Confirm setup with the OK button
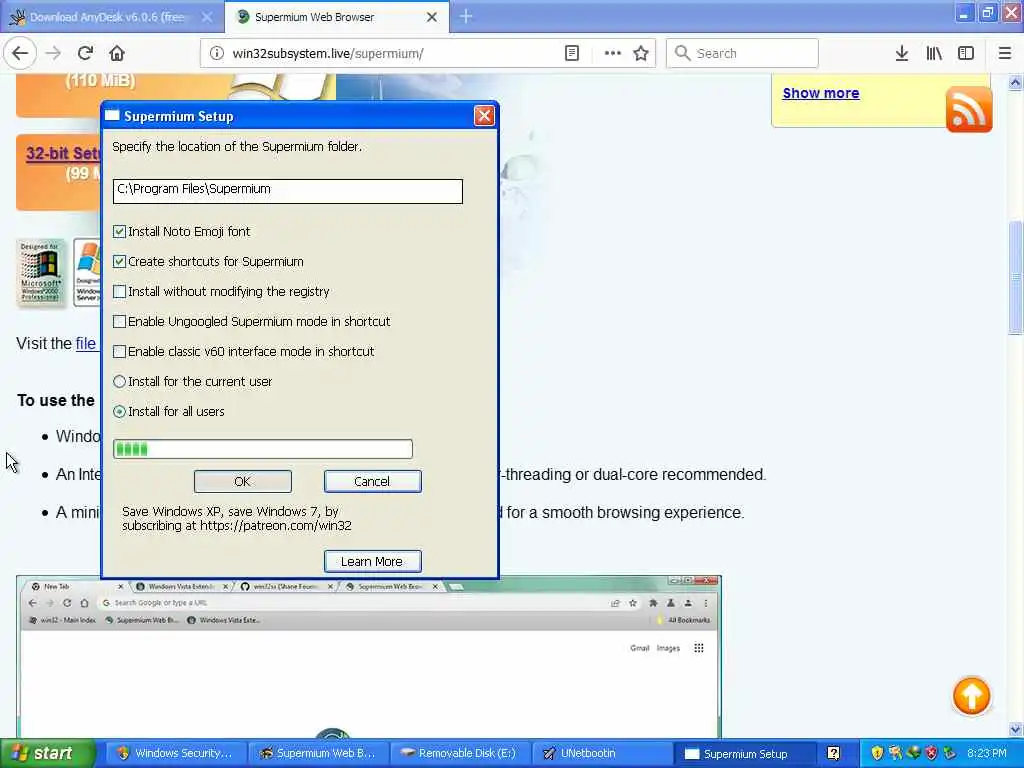The image size is (1024, 768). (242, 481)
